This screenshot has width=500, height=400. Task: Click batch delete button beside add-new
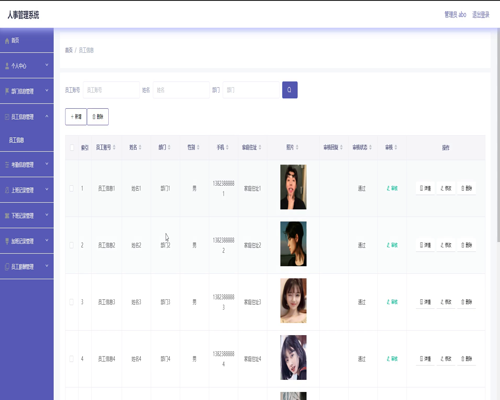click(x=98, y=117)
